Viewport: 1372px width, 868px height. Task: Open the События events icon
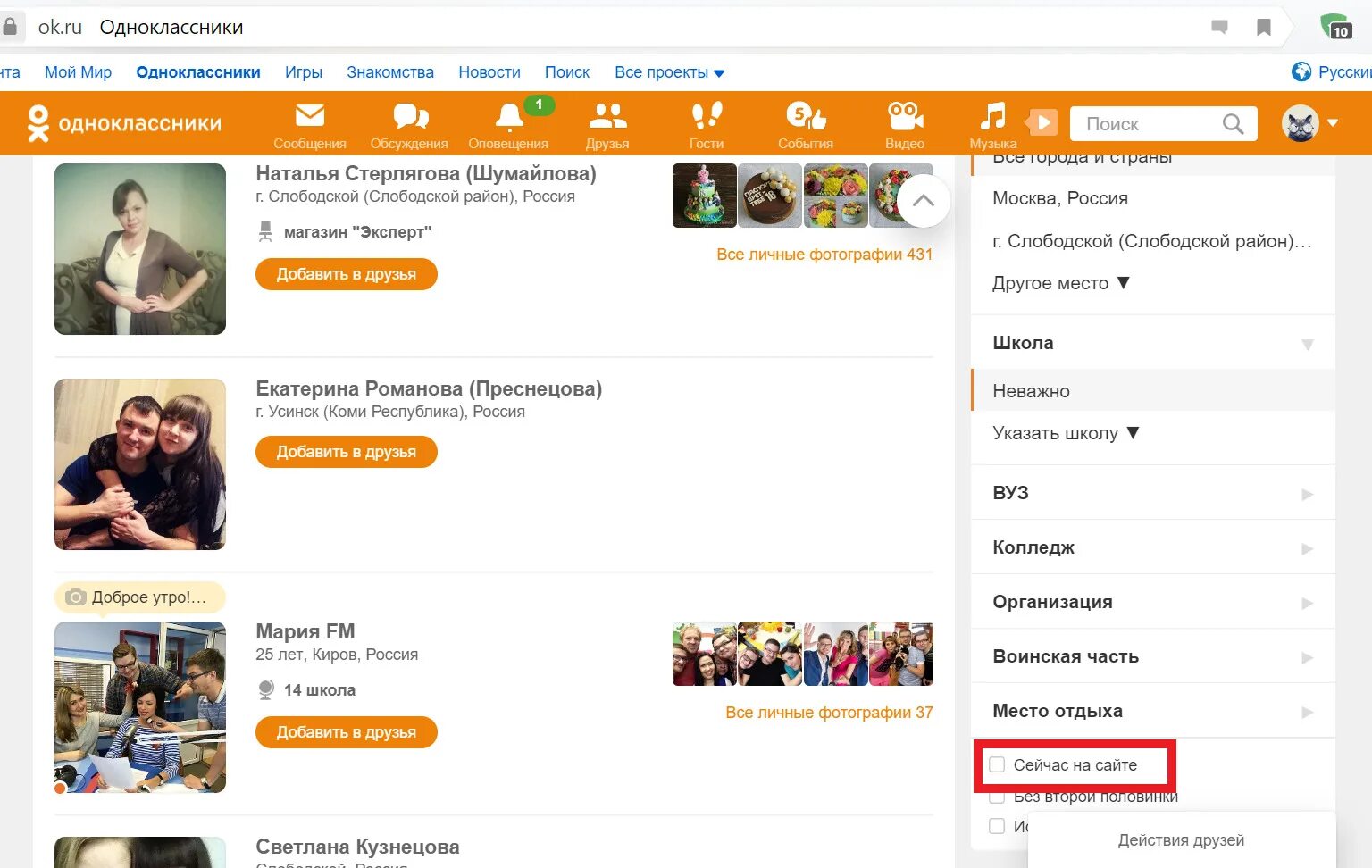[806, 116]
